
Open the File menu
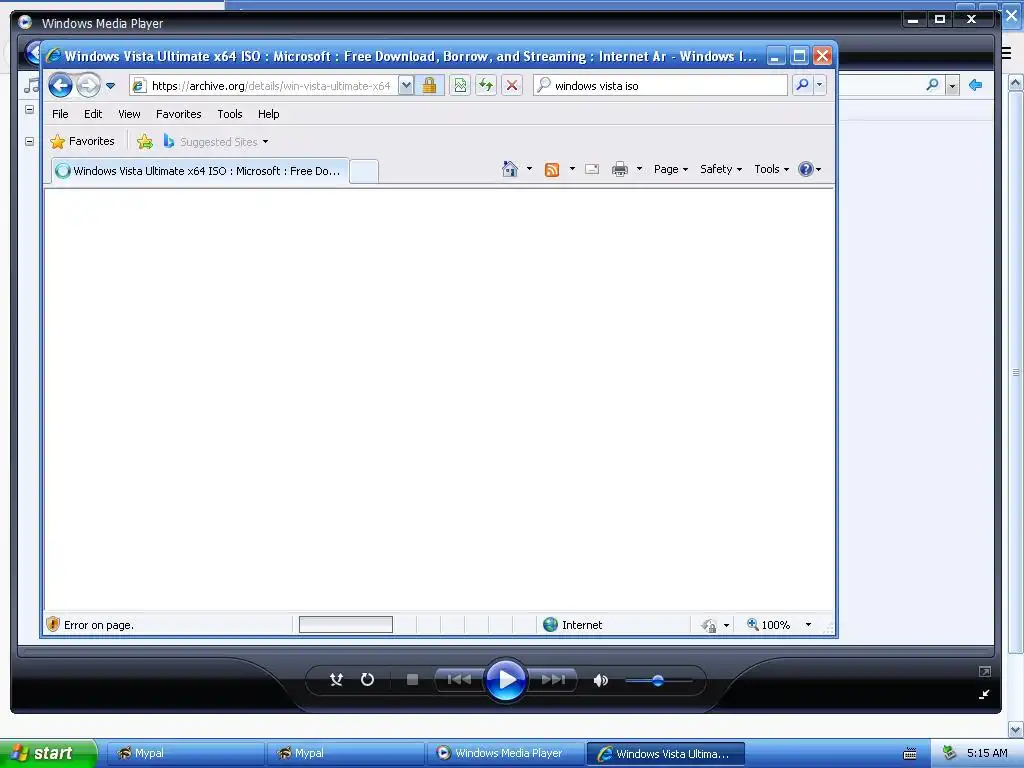tap(60, 114)
